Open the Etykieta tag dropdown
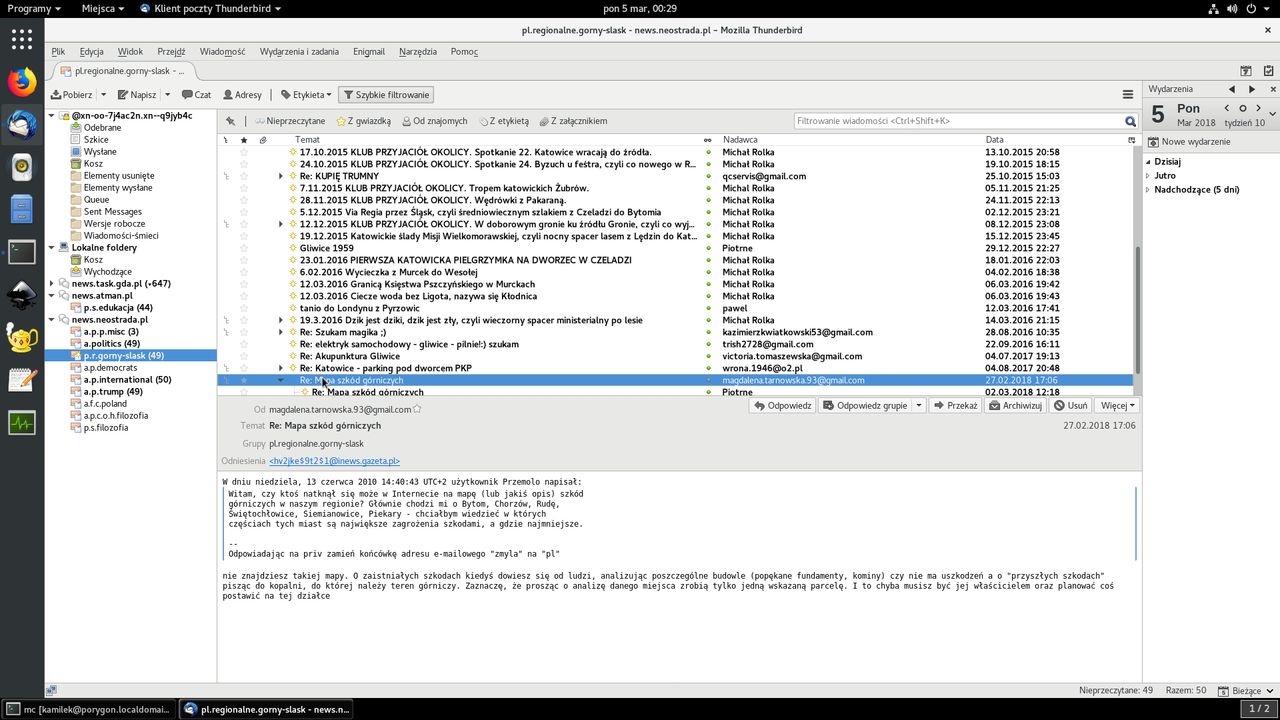The height and width of the screenshot is (720, 1280). [306, 95]
